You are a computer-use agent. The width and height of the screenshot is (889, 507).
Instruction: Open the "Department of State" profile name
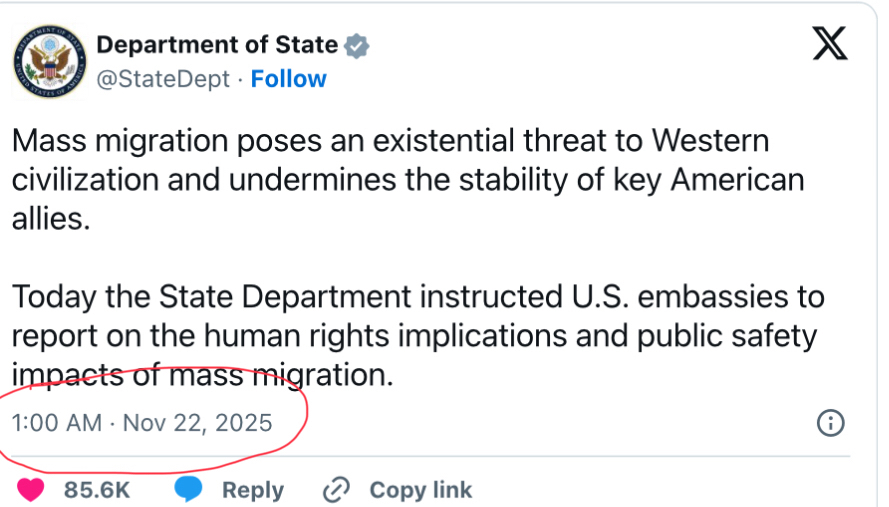(x=216, y=45)
